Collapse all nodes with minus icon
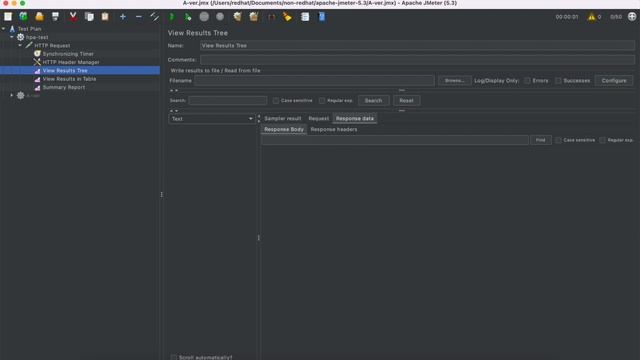Image resolution: width=640 pixels, height=360 pixels. 139,17
